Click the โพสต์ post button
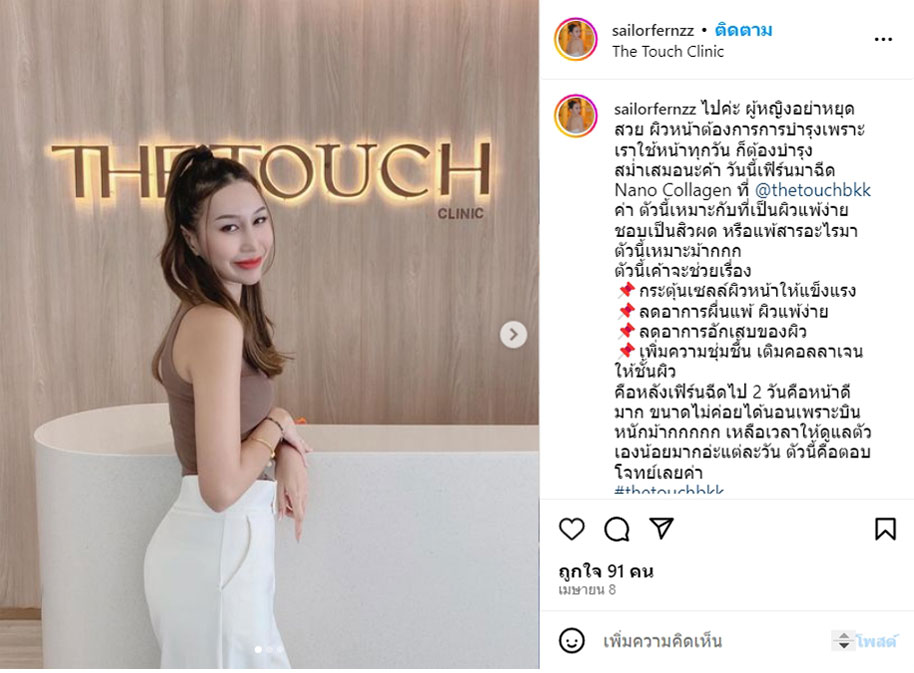Image resolution: width=914 pixels, height=673 pixels. point(876,641)
